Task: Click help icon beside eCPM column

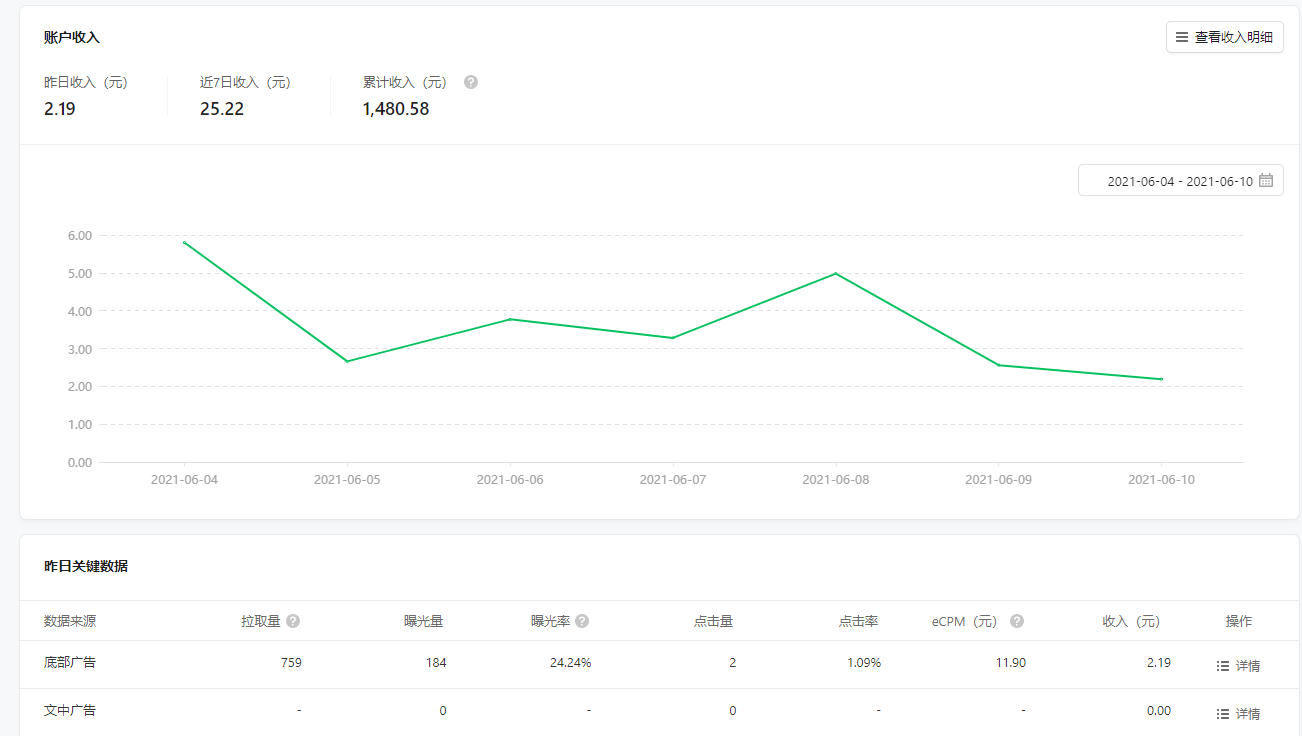Action: pyautogui.click(x=1017, y=621)
